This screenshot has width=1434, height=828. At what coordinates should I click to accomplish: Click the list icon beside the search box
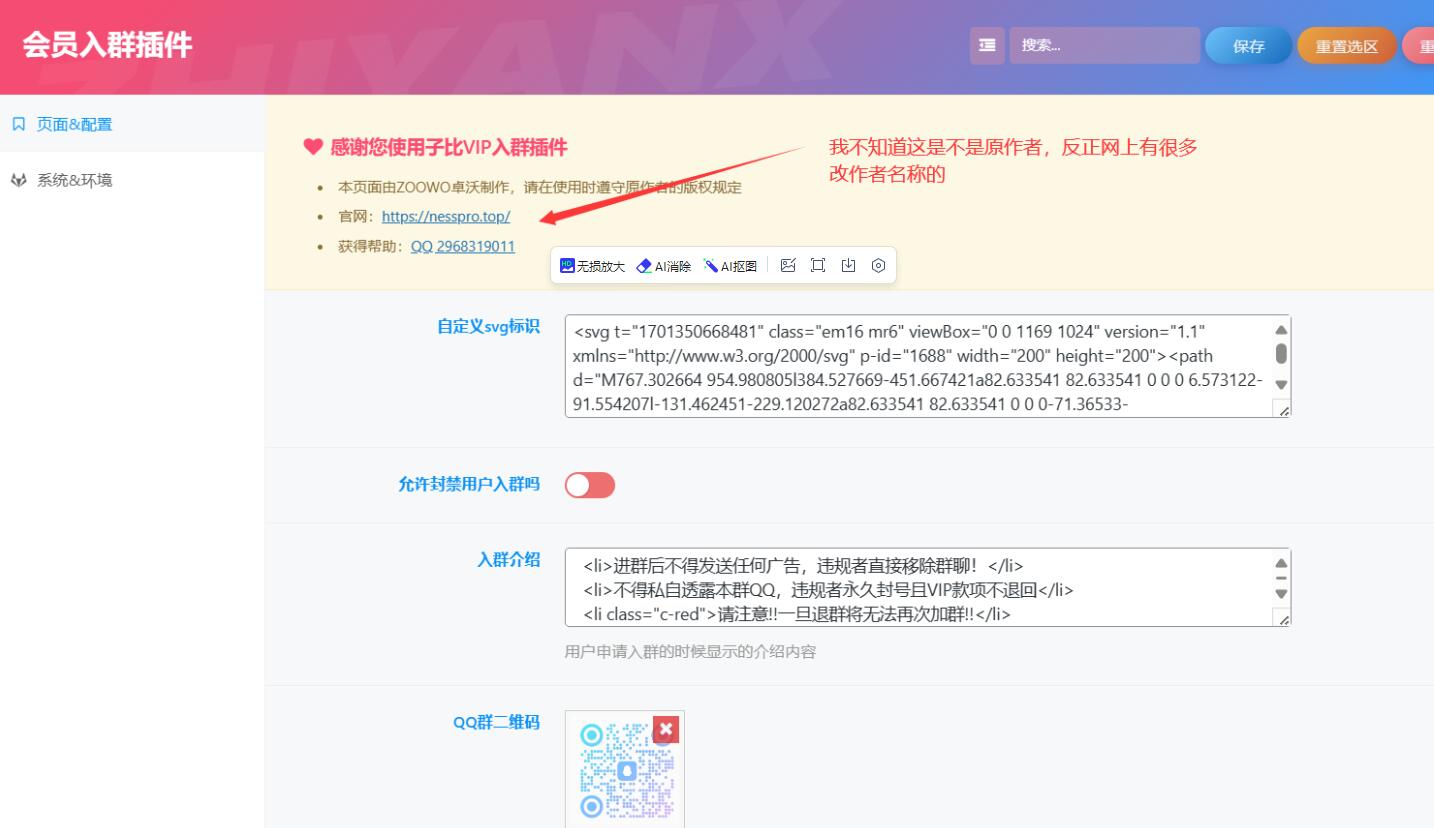[986, 45]
